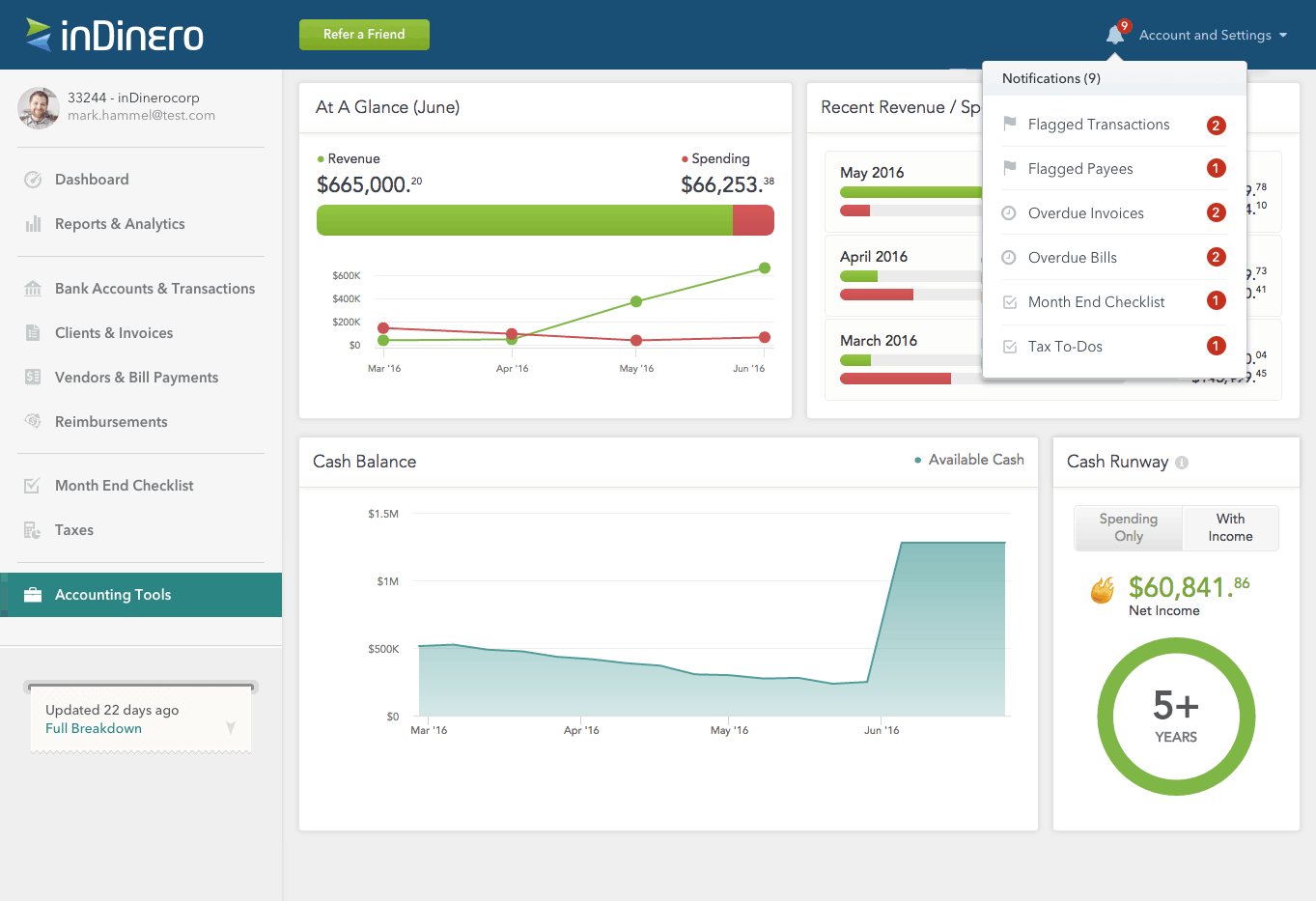The height and width of the screenshot is (901, 1316).
Task: Click the inDinero logo
Action: pos(114,35)
